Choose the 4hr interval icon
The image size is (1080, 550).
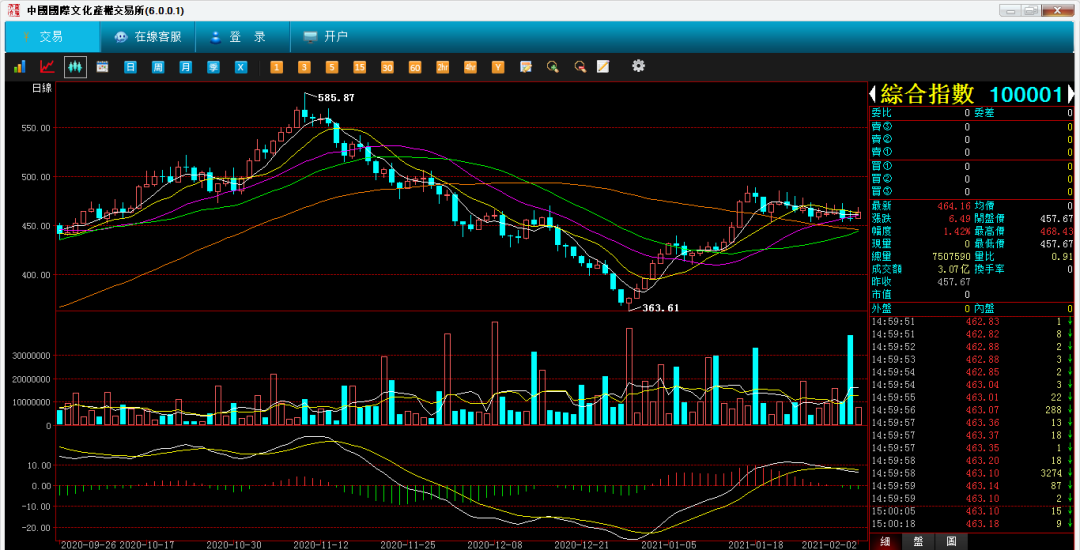[470, 67]
